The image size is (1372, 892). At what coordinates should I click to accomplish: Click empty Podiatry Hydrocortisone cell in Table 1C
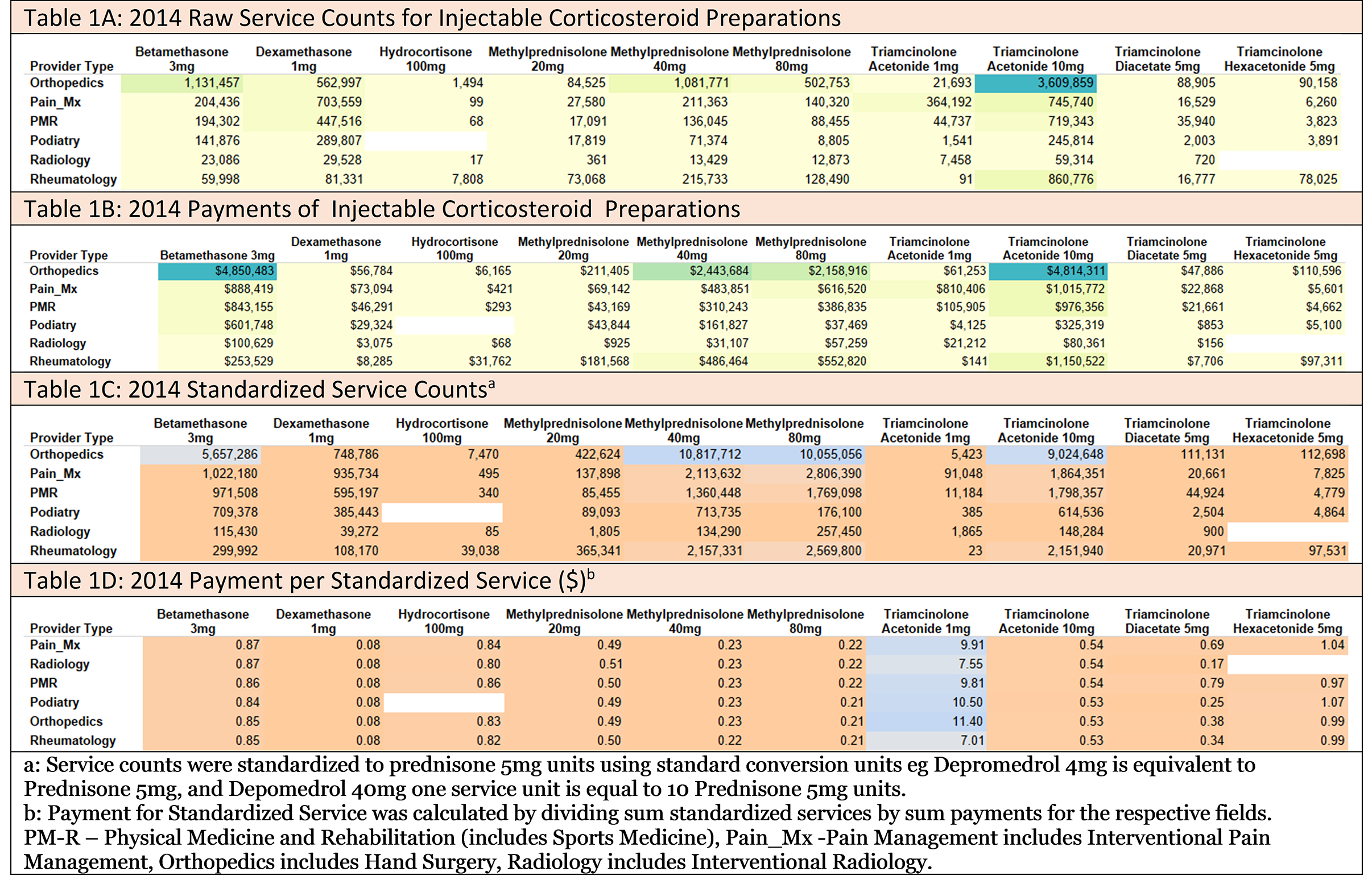pyautogui.click(x=442, y=513)
